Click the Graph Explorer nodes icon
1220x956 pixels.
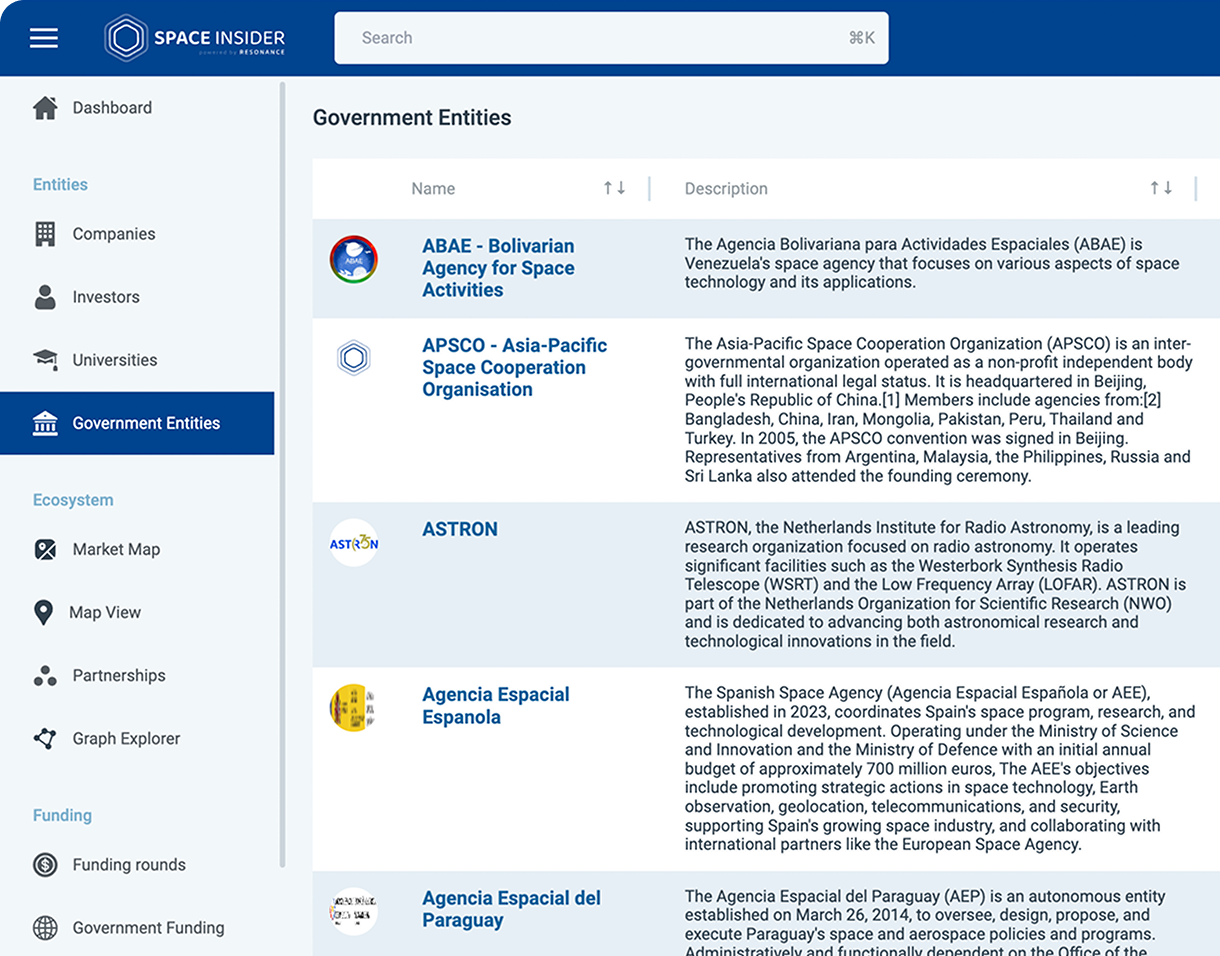click(x=45, y=739)
